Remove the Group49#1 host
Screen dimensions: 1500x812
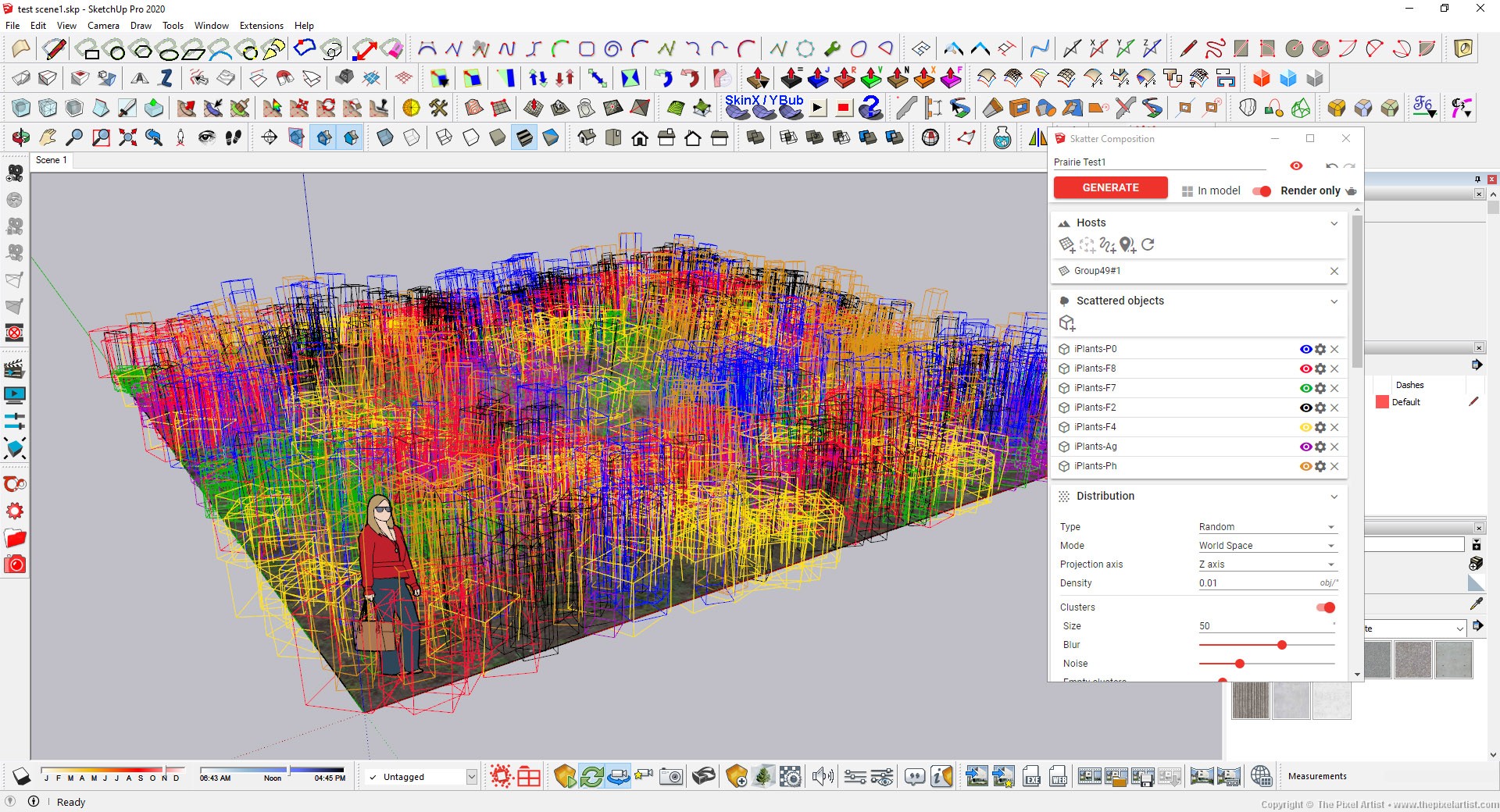click(x=1334, y=271)
